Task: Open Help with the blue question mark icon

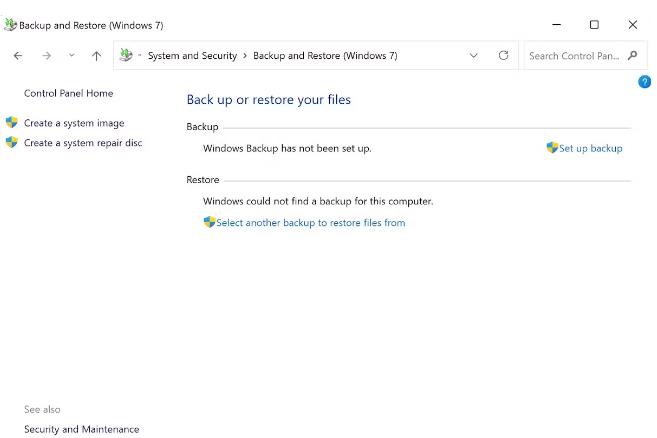Action: point(644,82)
